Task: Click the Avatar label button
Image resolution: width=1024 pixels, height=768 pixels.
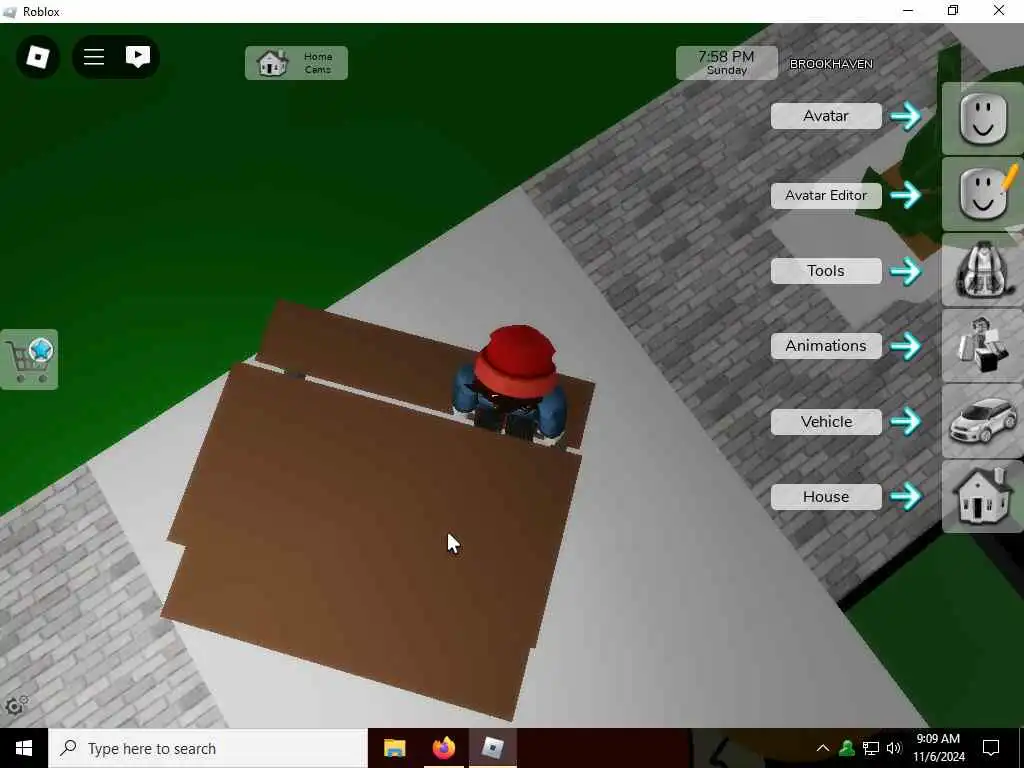Action: click(826, 116)
